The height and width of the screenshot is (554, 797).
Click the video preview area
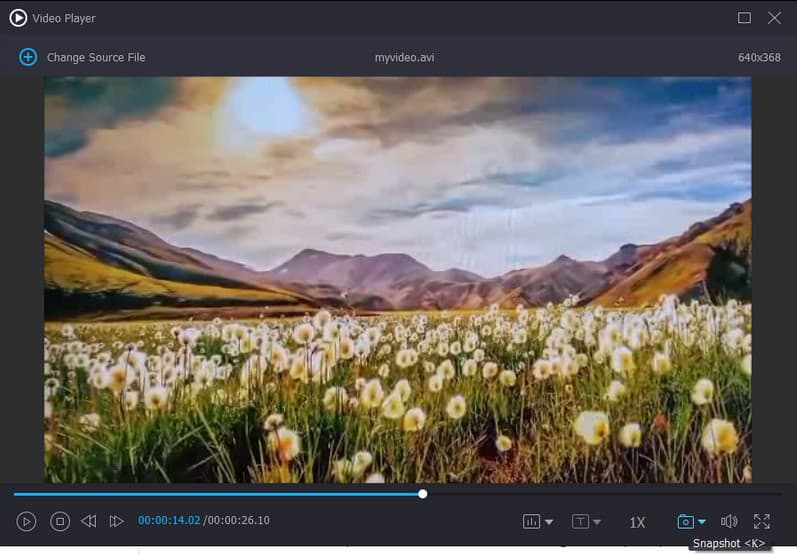(398, 280)
